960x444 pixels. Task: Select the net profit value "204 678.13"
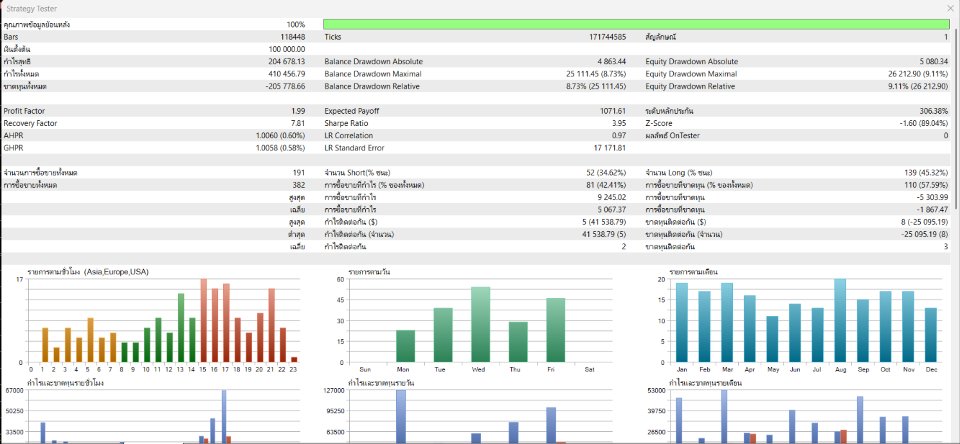pyautogui.click(x=287, y=61)
